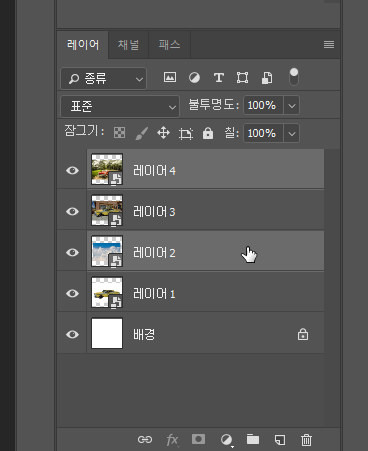Hide 레이어 4 with its eye icon
Image resolution: width=368 pixels, height=451 pixels.
[x=72, y=170]
